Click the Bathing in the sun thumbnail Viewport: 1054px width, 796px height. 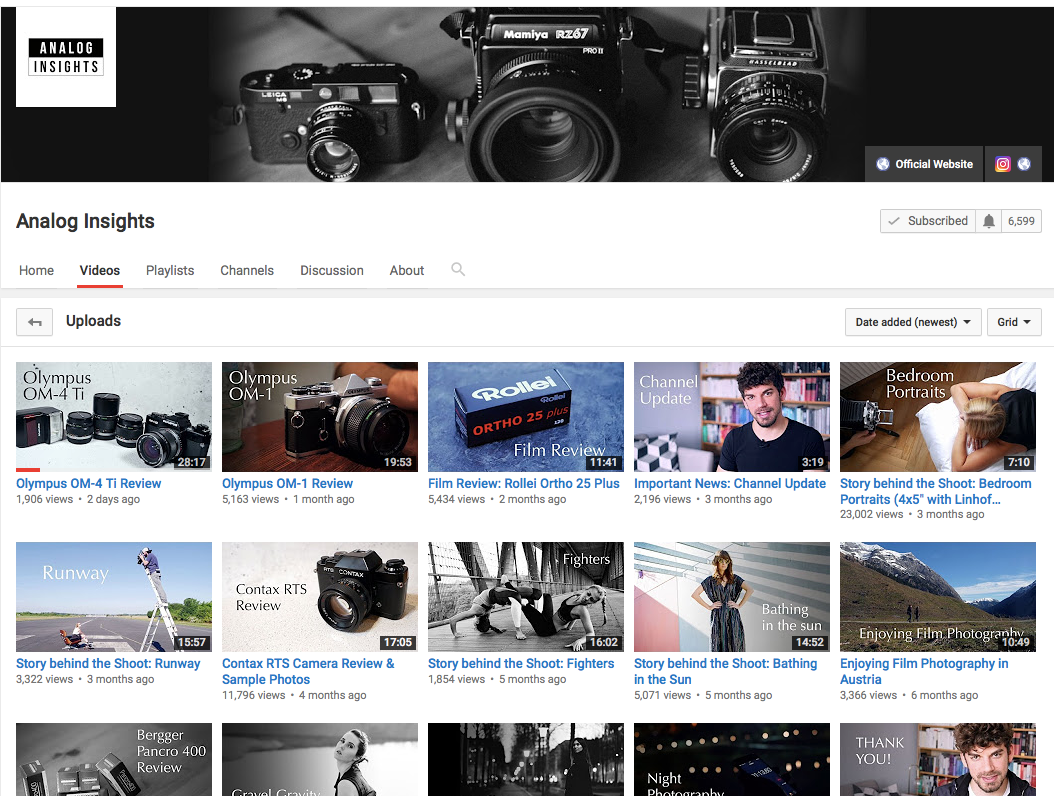(731, 597)
